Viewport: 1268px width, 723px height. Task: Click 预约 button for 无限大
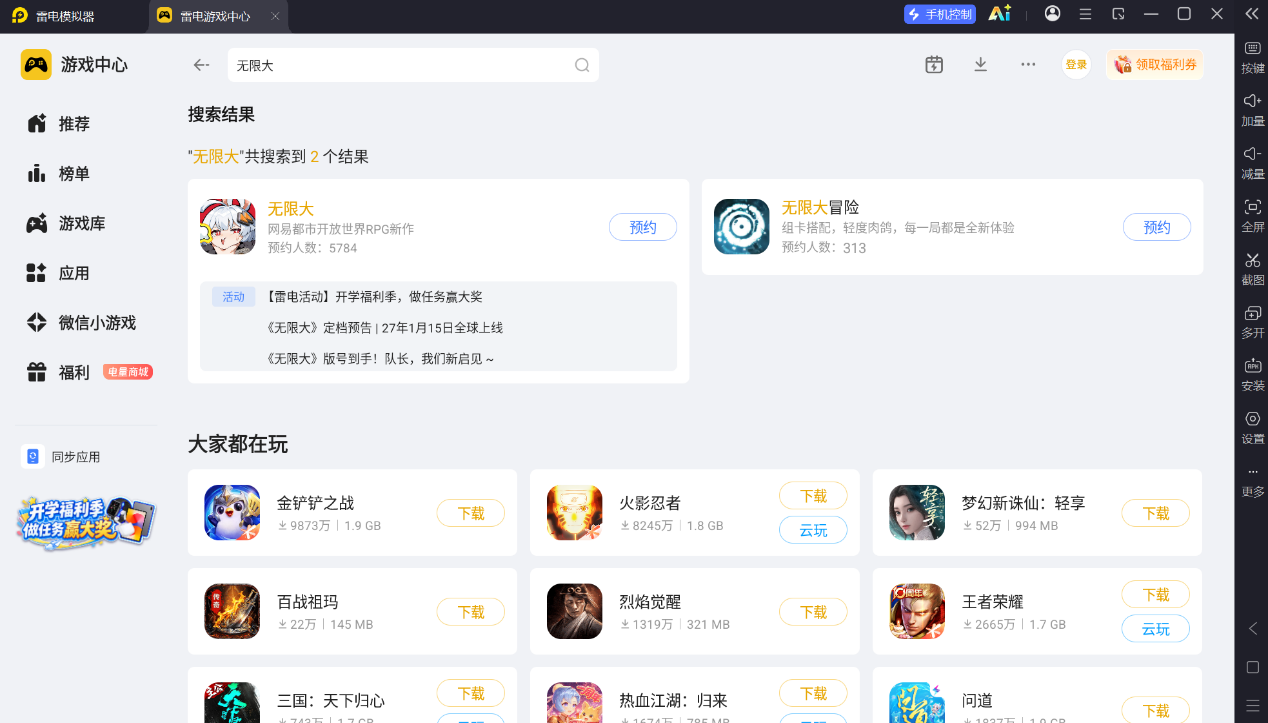point(643,227)
